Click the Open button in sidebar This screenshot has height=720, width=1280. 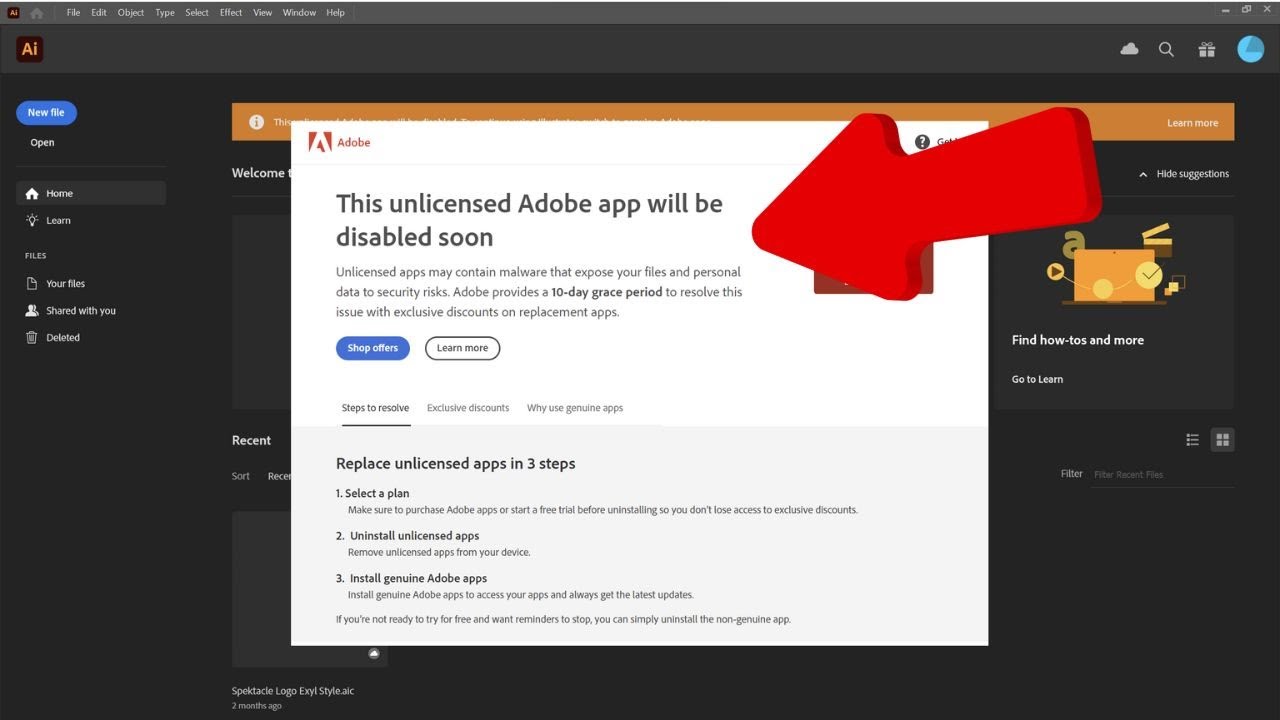pyautogui.click(x=42, y=142)
